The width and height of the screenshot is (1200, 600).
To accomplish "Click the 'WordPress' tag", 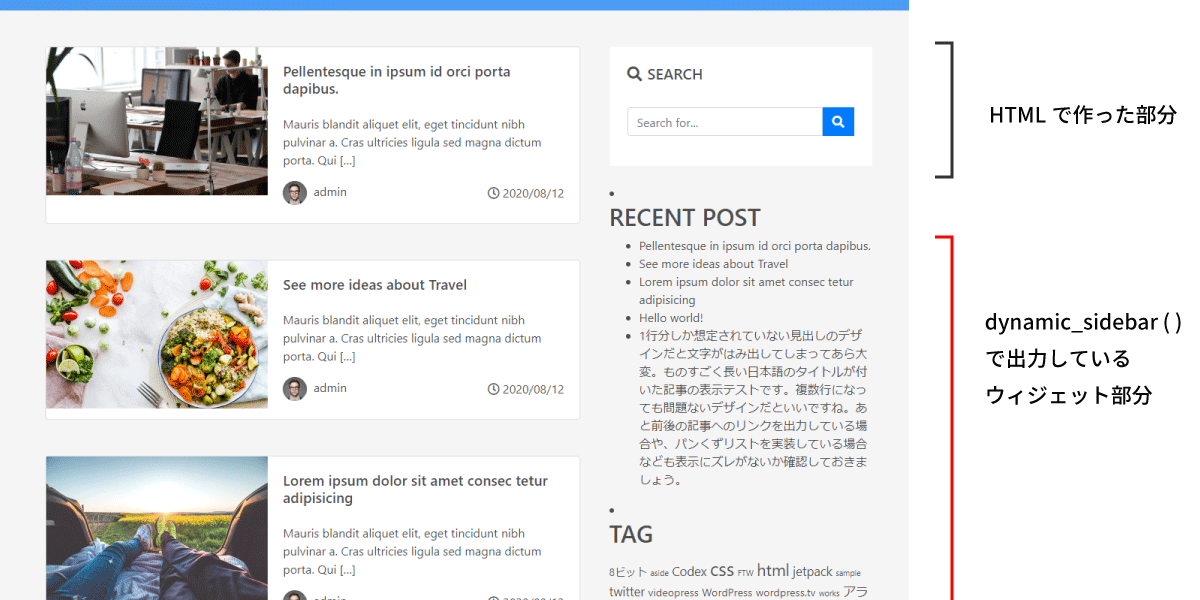I will point(726,593).
